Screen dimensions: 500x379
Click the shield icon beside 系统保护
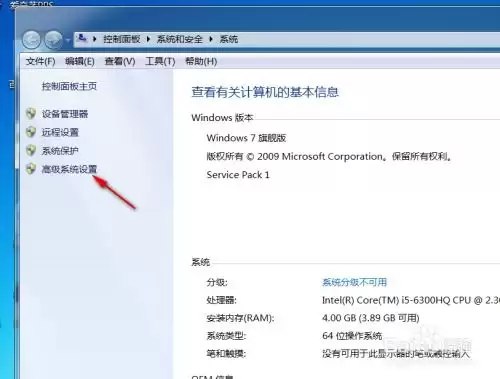coord(31,150)
